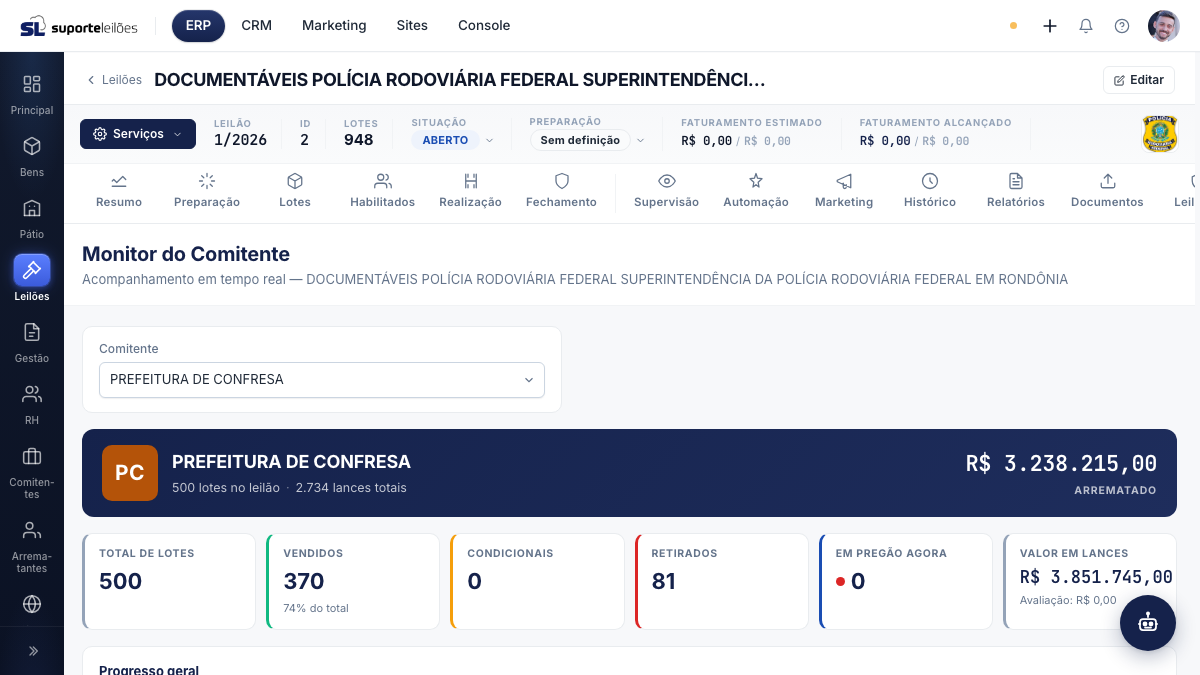The image size is (1200, 675).
Task: Open the Lotes tab
Action: pyautogui.click(x=295, y=191)
